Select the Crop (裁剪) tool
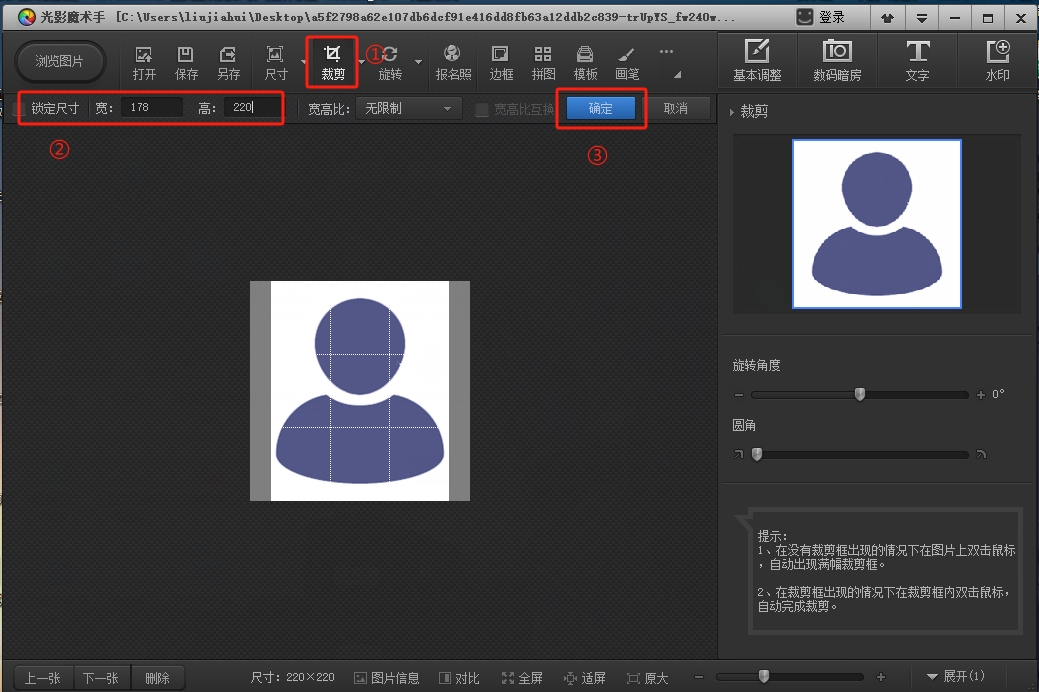The width and height of the screenshot is (1039, 692). 332,61
